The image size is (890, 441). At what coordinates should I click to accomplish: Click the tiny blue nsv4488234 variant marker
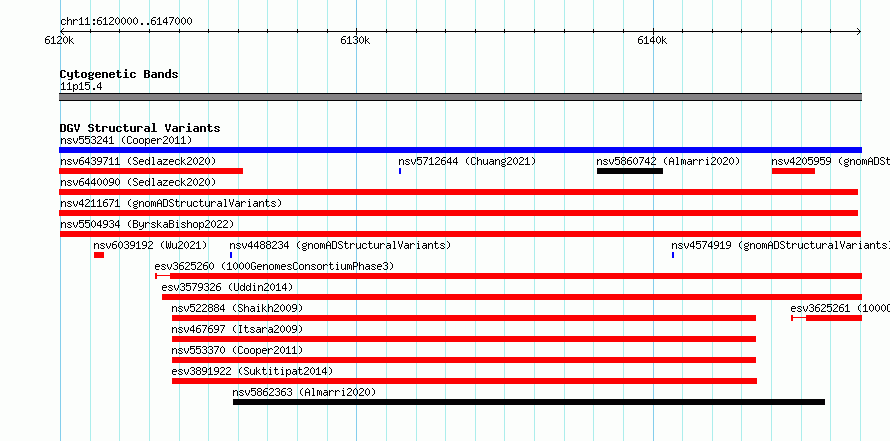pos(231,255)
